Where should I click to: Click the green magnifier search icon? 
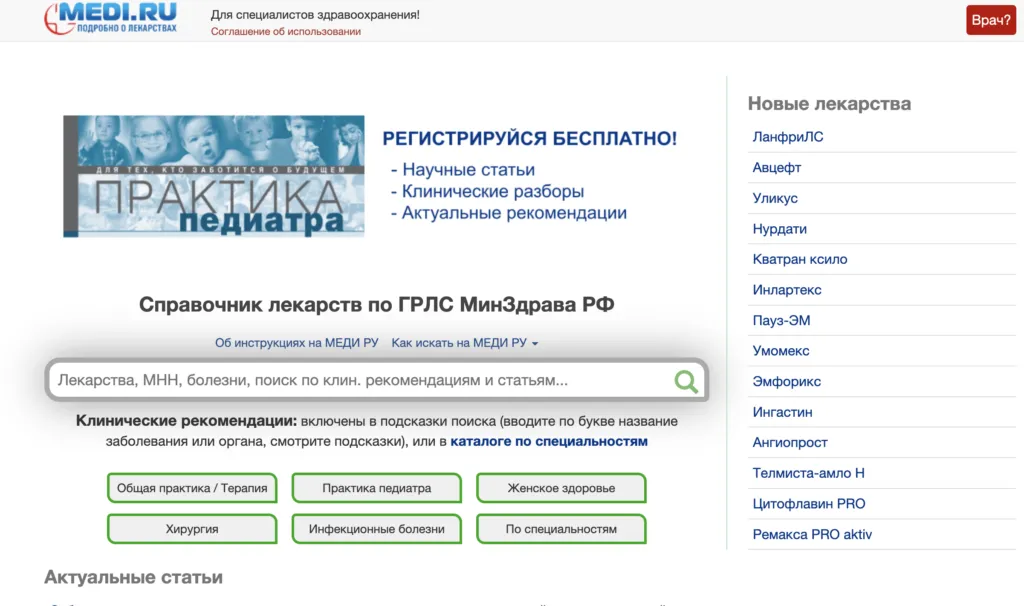tap(686, 381)
